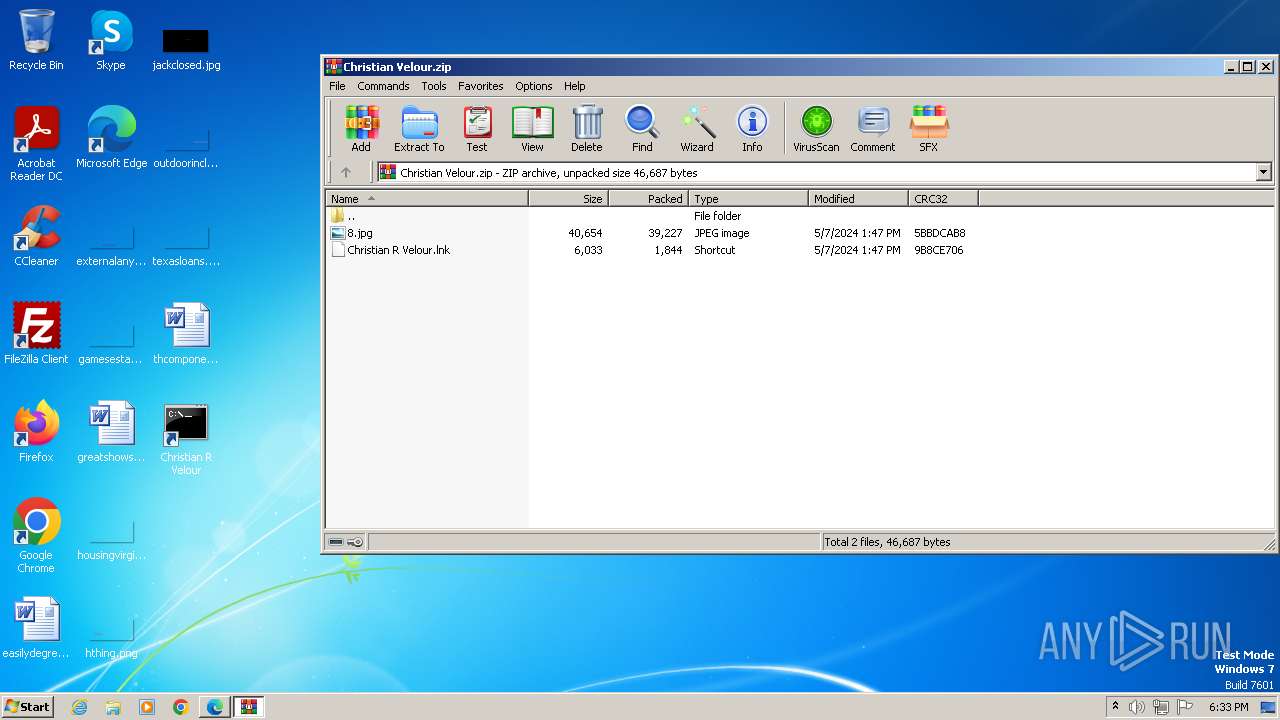Open the Wizard toolbar icon
This screenshot has width=1280, height=720.
[x=697, y=129]
